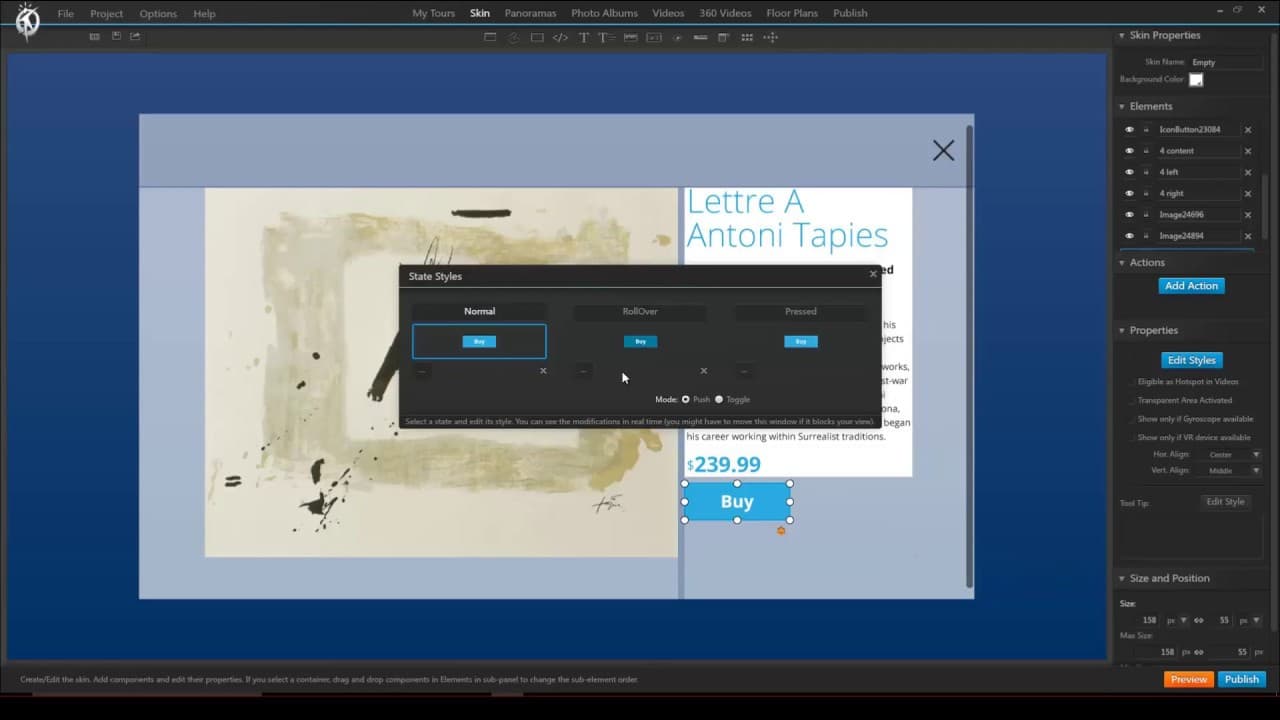Open the Project menu

pos(107,14)
